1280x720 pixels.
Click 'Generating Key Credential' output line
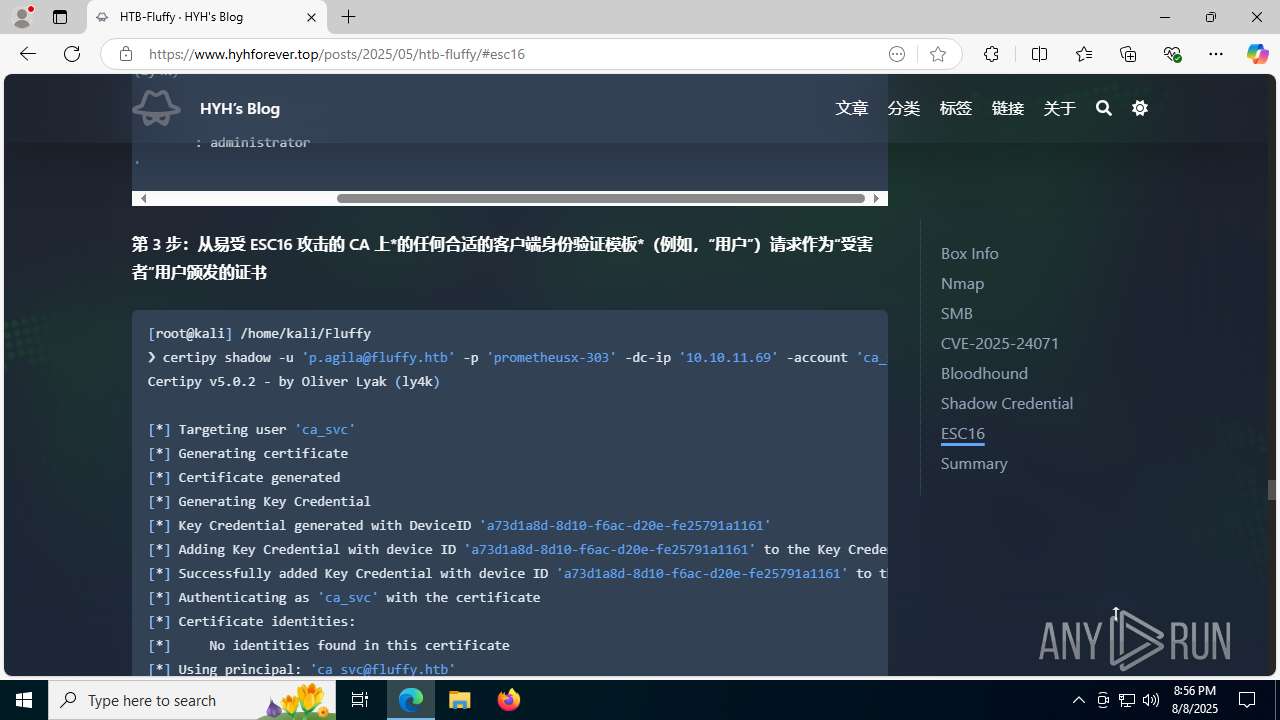coord(259,501)
